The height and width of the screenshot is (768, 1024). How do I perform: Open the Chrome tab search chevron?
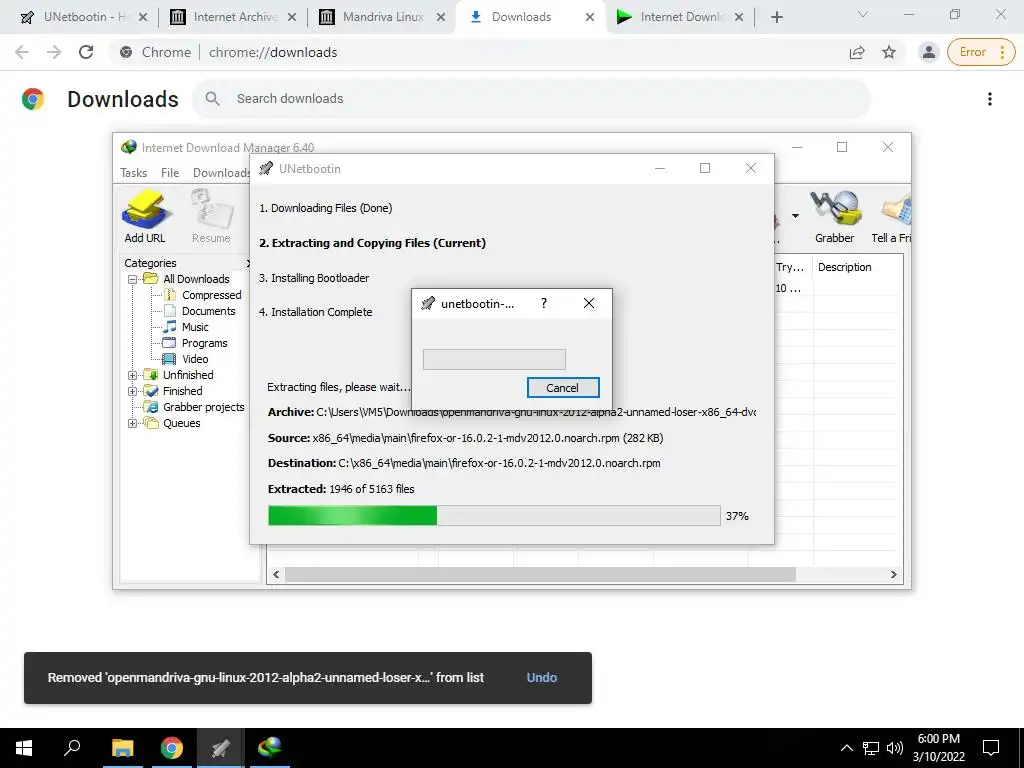pos(863,14)
